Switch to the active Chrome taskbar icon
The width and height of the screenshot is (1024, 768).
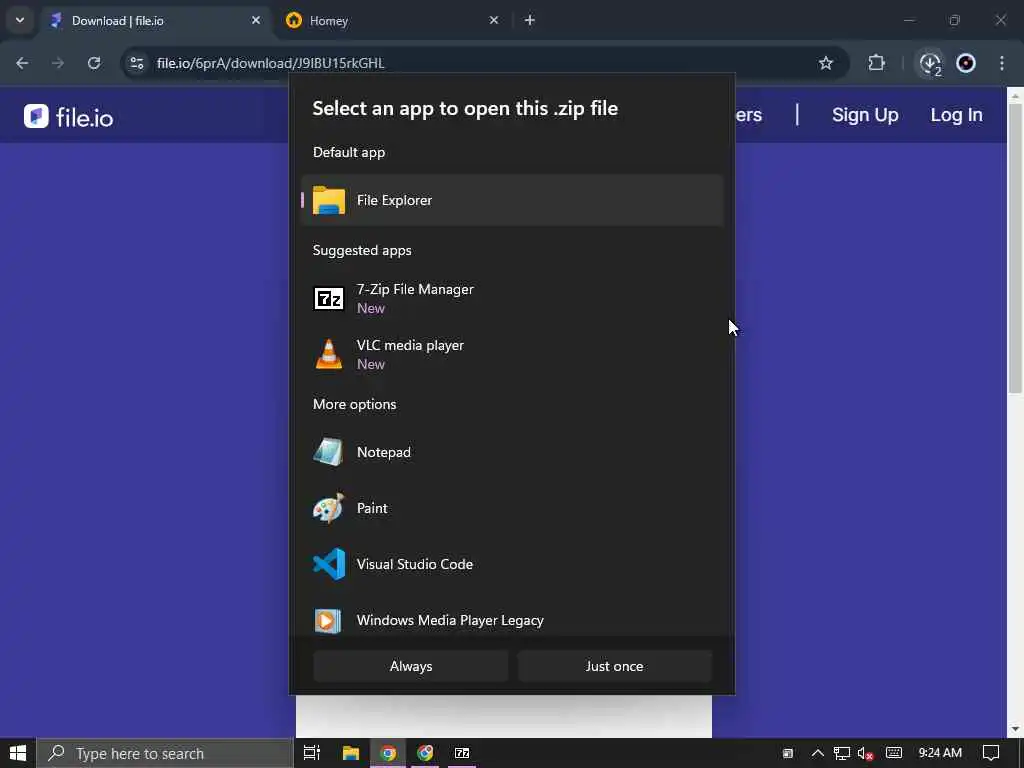click(x=388, y=753)
